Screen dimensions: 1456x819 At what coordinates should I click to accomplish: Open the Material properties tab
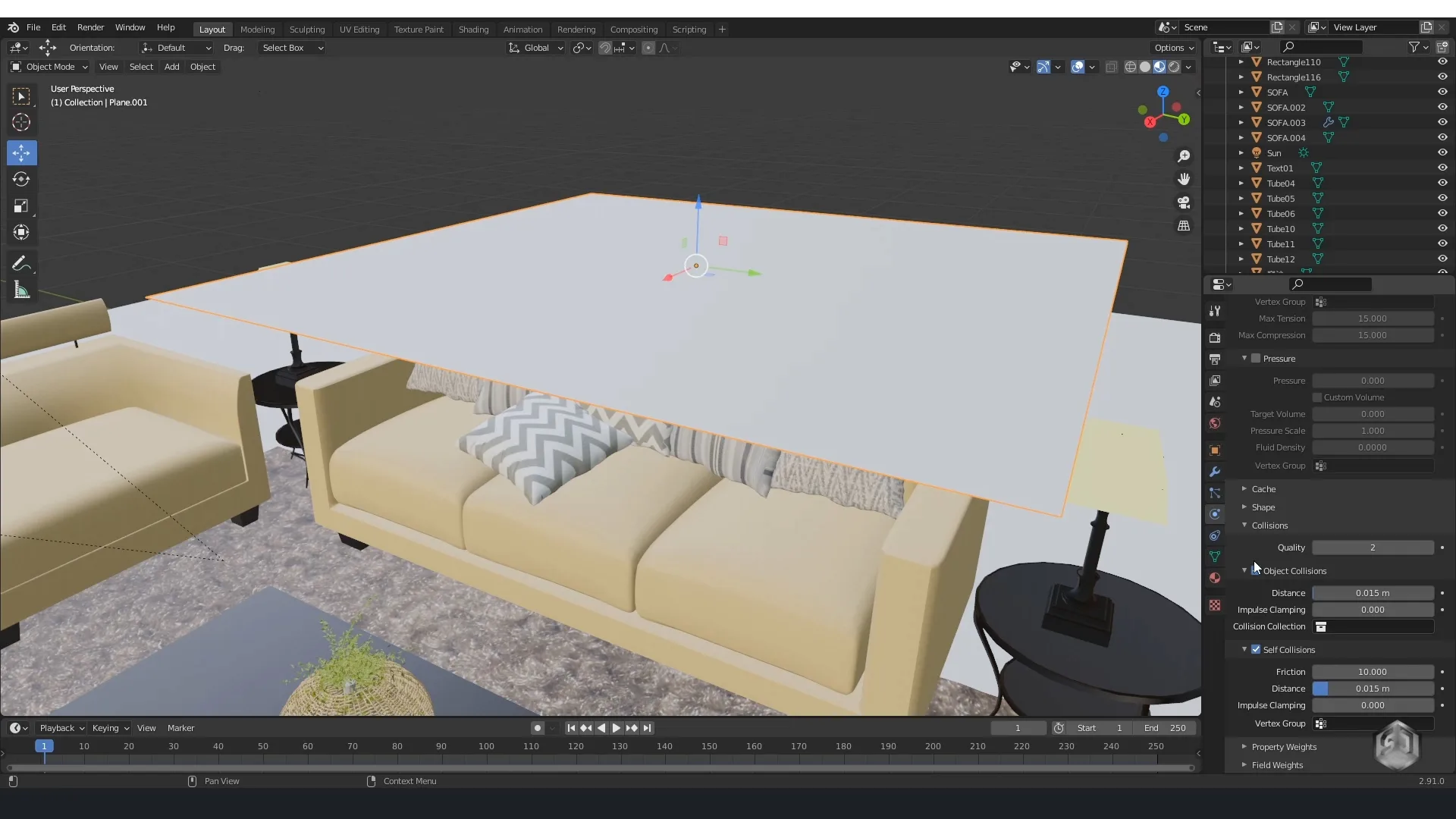pos(1215,578)
